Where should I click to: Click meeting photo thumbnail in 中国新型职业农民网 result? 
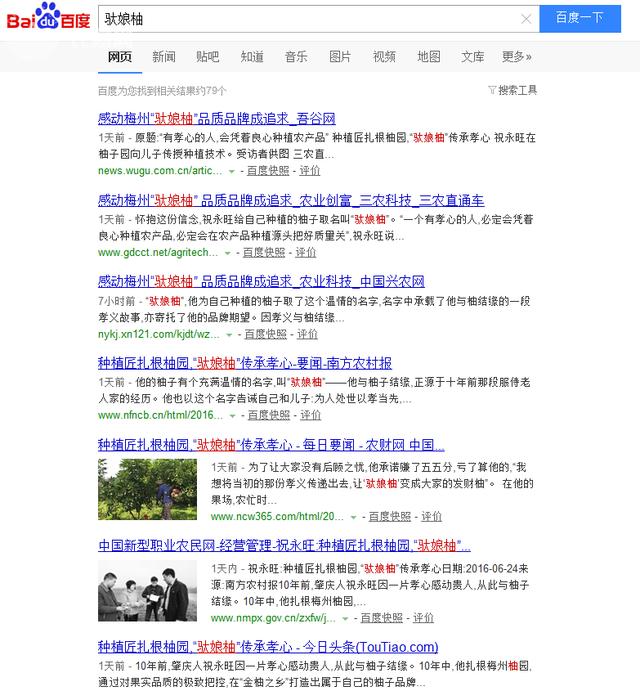147,590
